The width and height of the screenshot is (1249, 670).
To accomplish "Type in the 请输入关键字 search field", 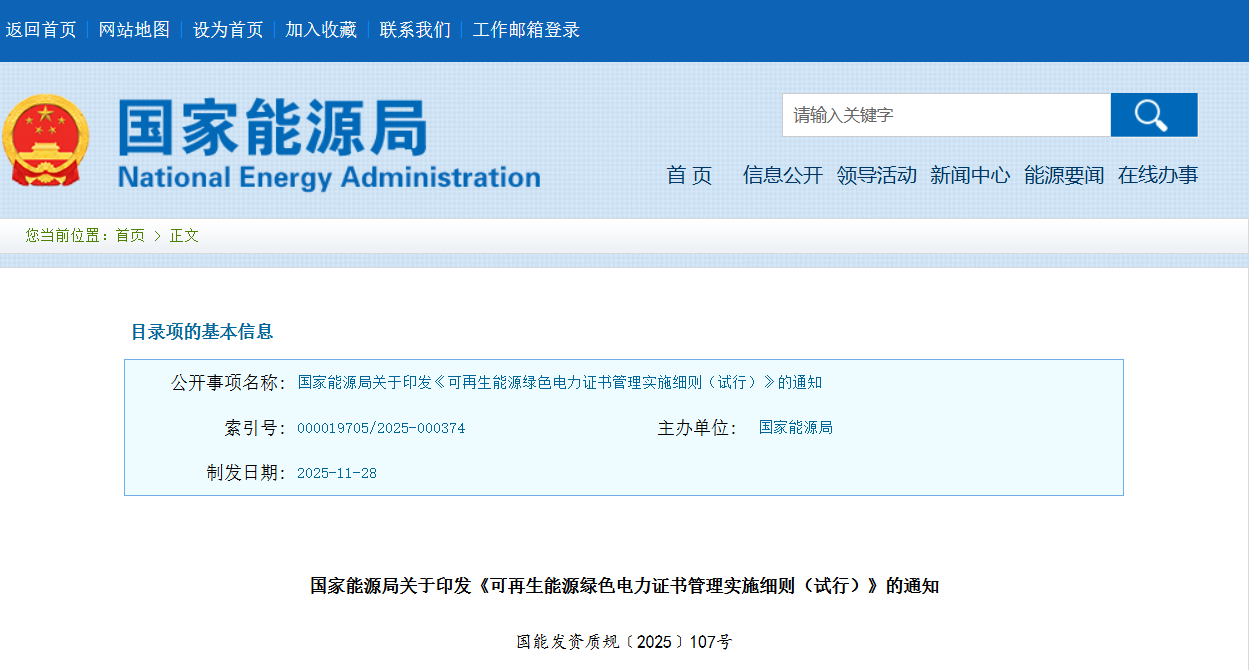I will click(945, 115).
